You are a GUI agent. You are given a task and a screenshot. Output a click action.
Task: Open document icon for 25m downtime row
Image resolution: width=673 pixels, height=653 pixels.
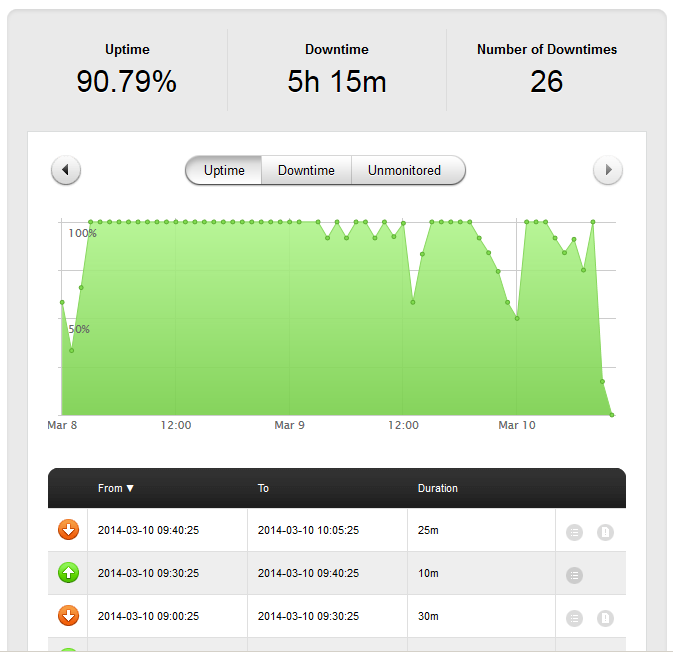click(x=605, y=532)
